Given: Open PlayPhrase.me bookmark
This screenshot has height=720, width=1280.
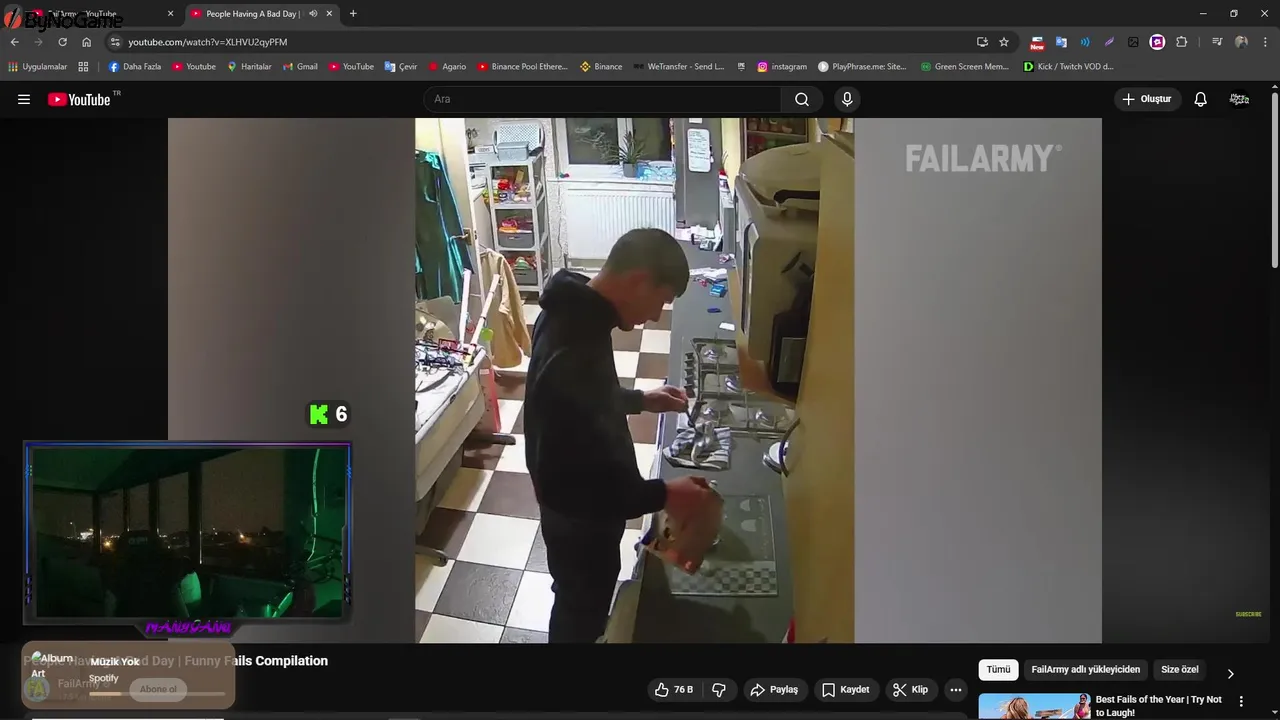Looking at the screenshot, I should [862, 67].
